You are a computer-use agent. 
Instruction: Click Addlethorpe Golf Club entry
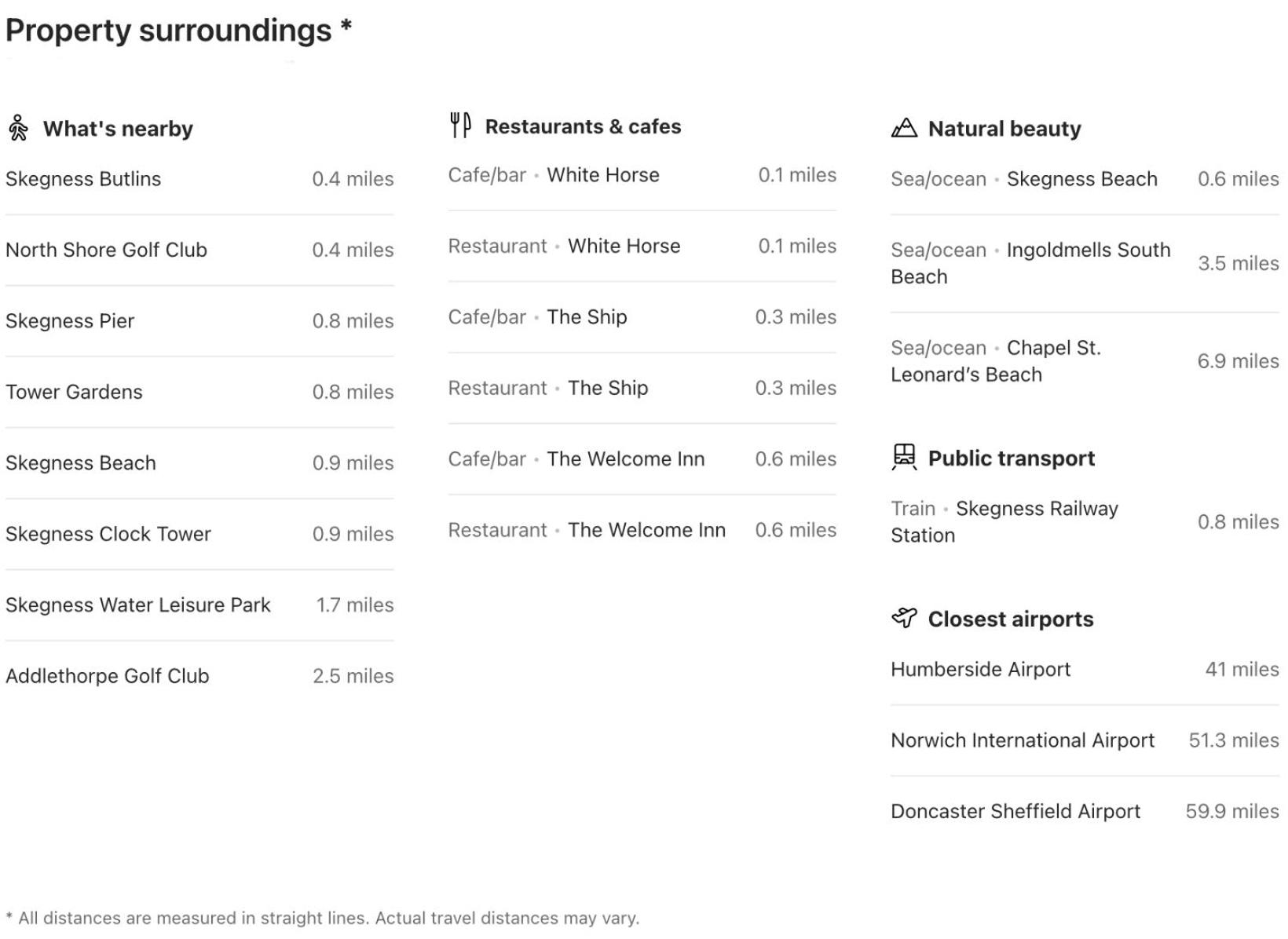pyautogui.click(x=199, y=676)
